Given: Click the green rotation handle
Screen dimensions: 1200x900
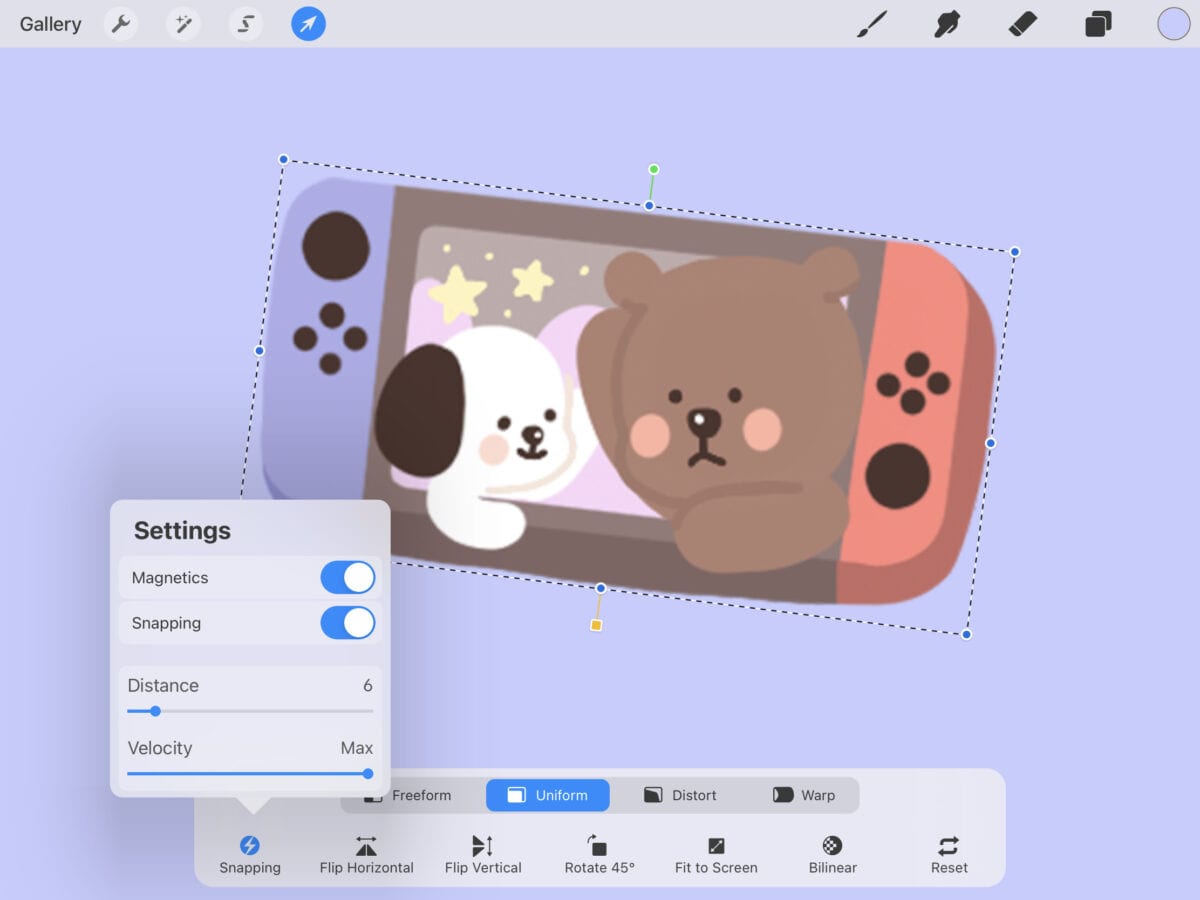Looking at the screenshot, I should pyautogui.click(x=653, y=170).
